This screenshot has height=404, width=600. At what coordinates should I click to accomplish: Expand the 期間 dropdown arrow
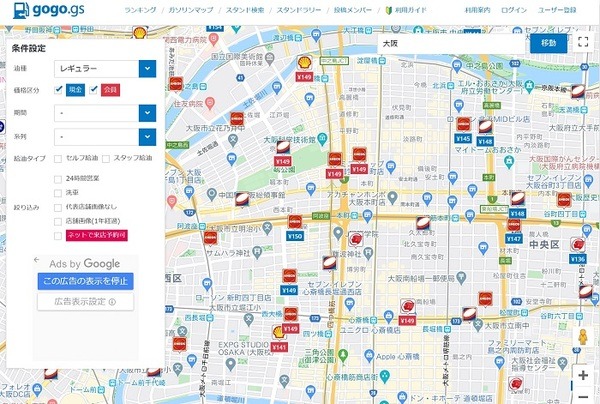click(x=147, y=113)
